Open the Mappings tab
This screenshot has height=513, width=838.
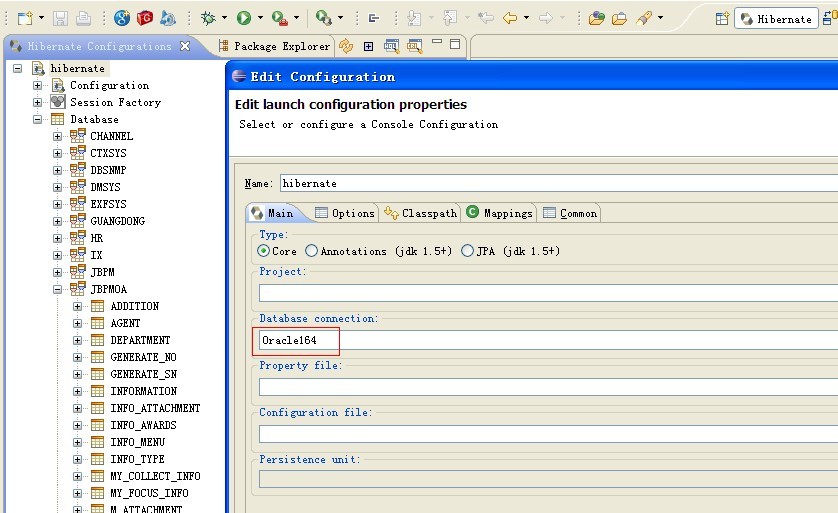click(x=500, y=213)
